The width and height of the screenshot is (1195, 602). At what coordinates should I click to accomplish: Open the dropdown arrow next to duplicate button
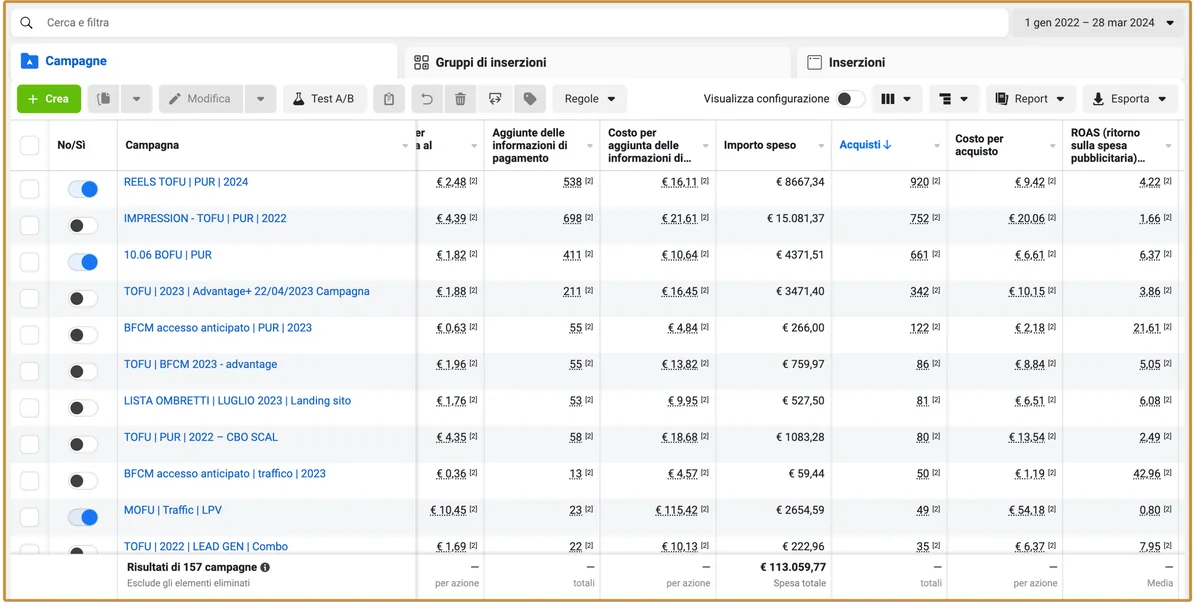[x=136, y=99]
